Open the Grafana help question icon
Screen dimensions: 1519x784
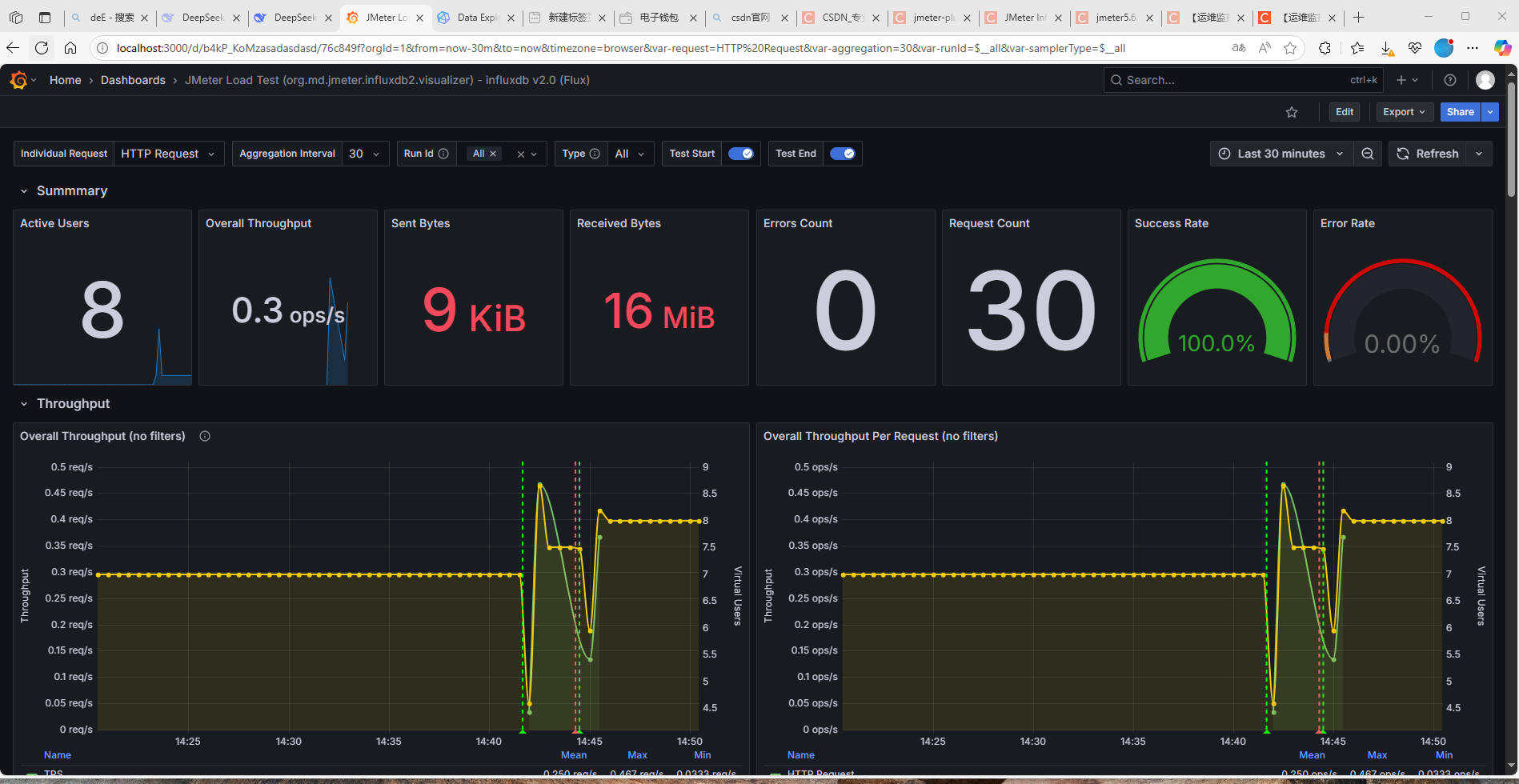coord(1450,80)
